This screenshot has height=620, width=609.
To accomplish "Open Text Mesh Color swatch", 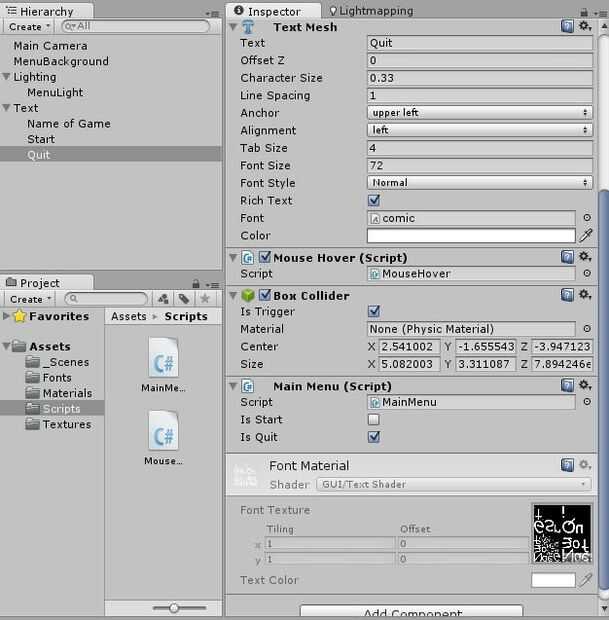I will pos(471,235).
